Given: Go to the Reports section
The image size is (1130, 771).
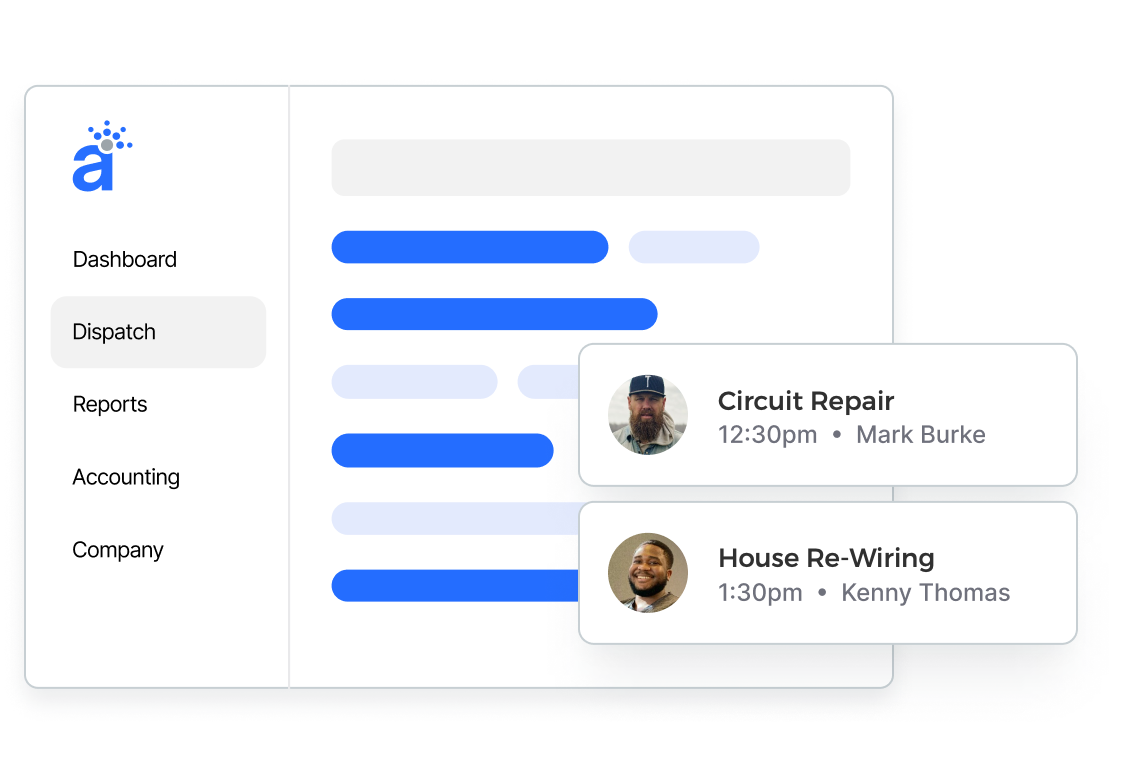Looking at the screenshot, I should [110, 405].
